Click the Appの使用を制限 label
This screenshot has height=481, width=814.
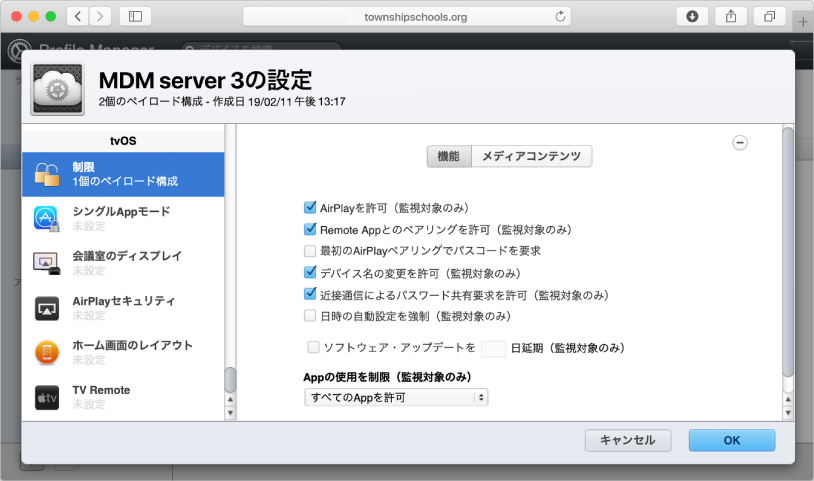pyautogui.click(x=387, y=377)
